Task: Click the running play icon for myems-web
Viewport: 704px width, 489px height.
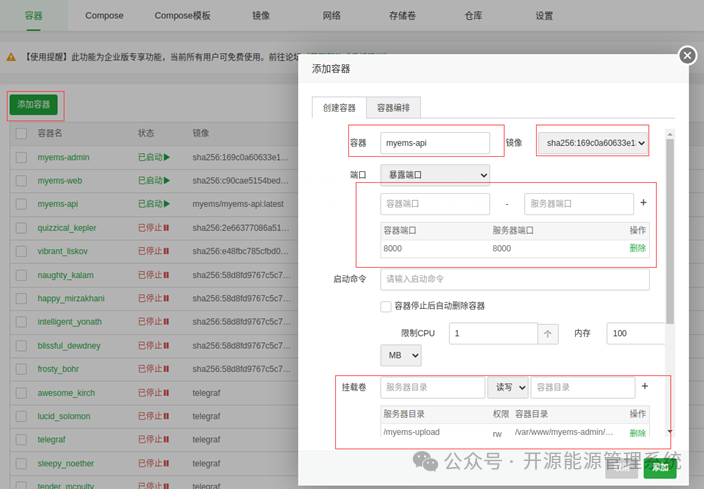Action: tap(167, 181)
